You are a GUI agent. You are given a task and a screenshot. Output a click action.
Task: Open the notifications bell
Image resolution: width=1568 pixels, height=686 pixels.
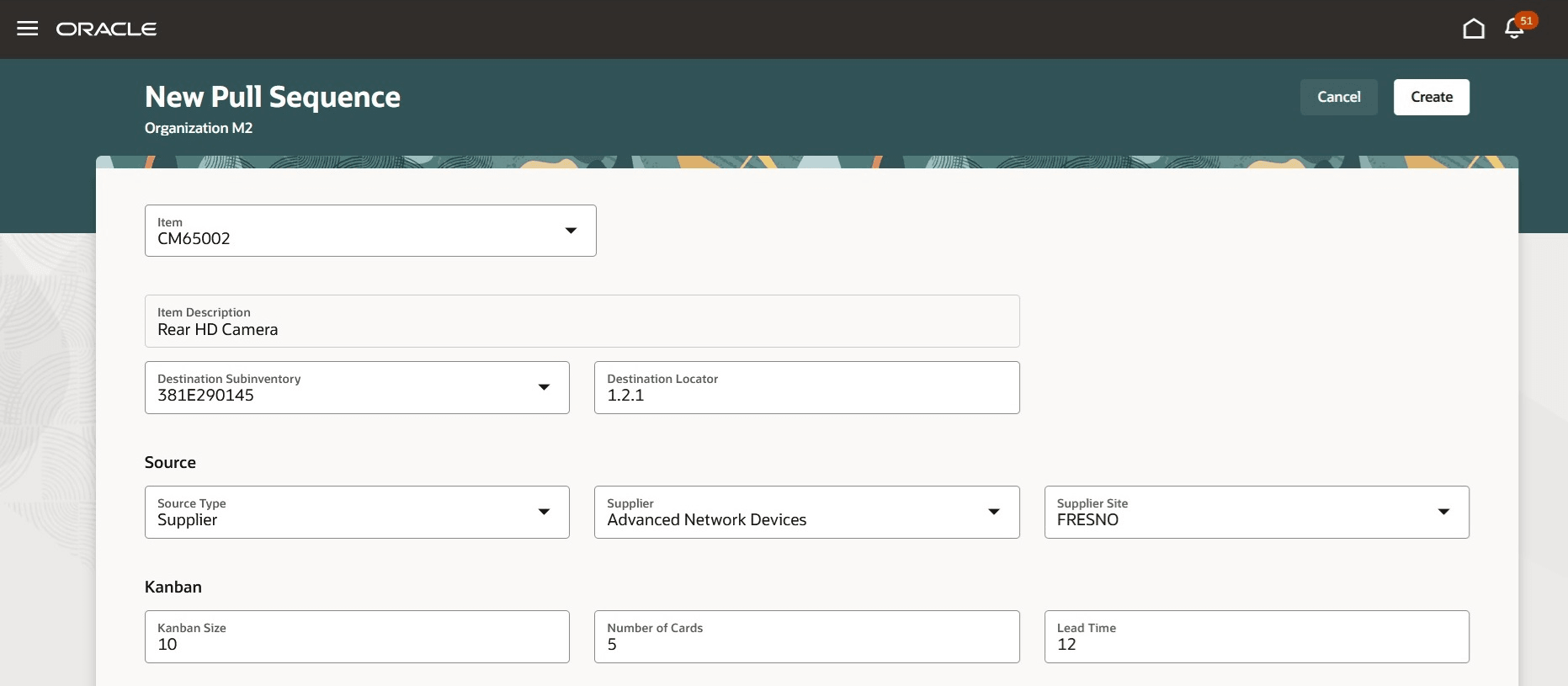(x=1514, y=29)
